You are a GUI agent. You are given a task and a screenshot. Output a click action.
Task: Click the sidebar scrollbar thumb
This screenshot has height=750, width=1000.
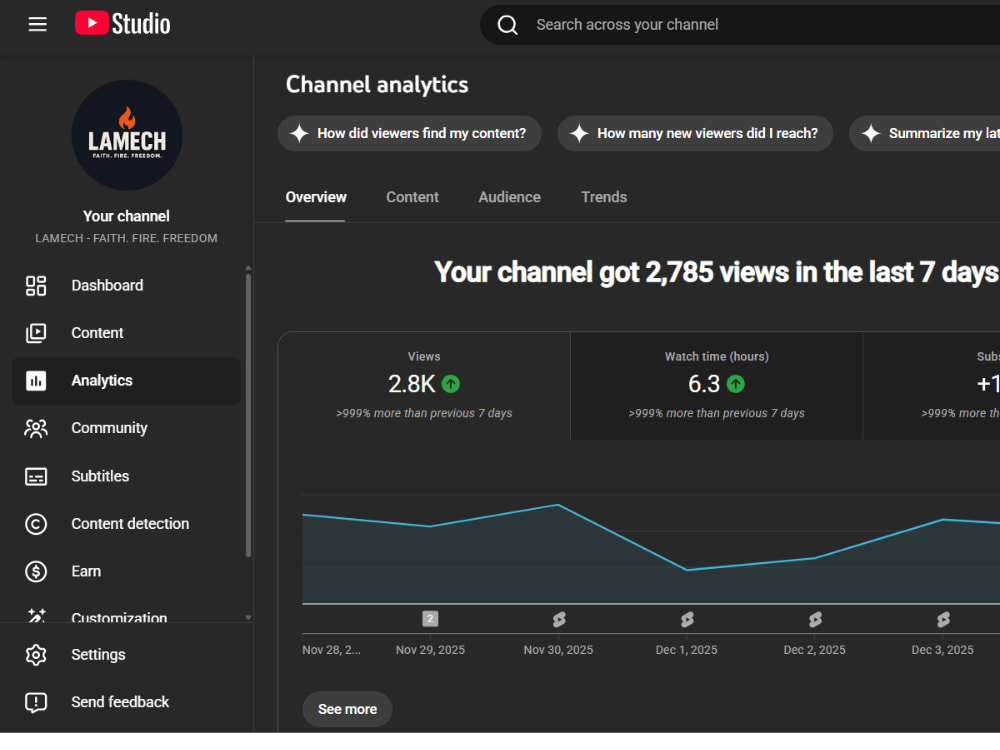click(x=248, y=416)
